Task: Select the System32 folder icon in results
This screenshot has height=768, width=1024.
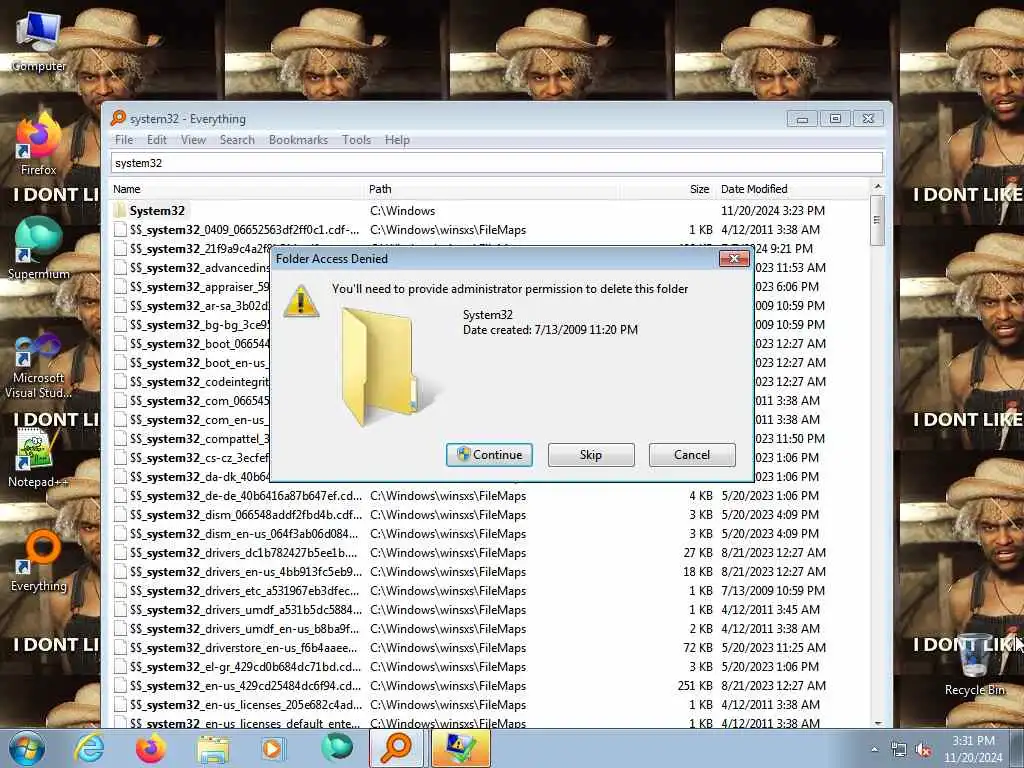Action: [120, 210]
